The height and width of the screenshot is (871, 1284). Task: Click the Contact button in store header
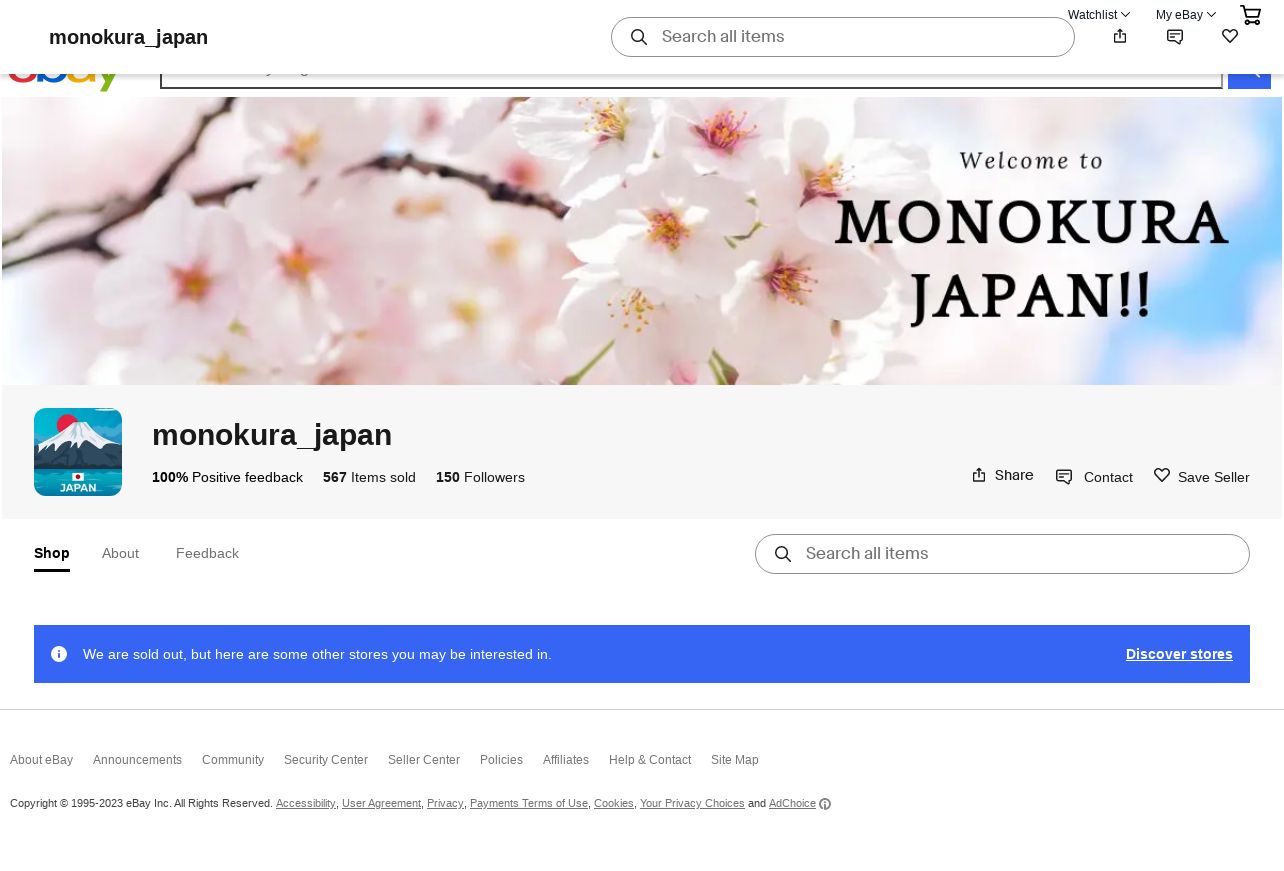pyautogui.click(x=1094, y=477)
